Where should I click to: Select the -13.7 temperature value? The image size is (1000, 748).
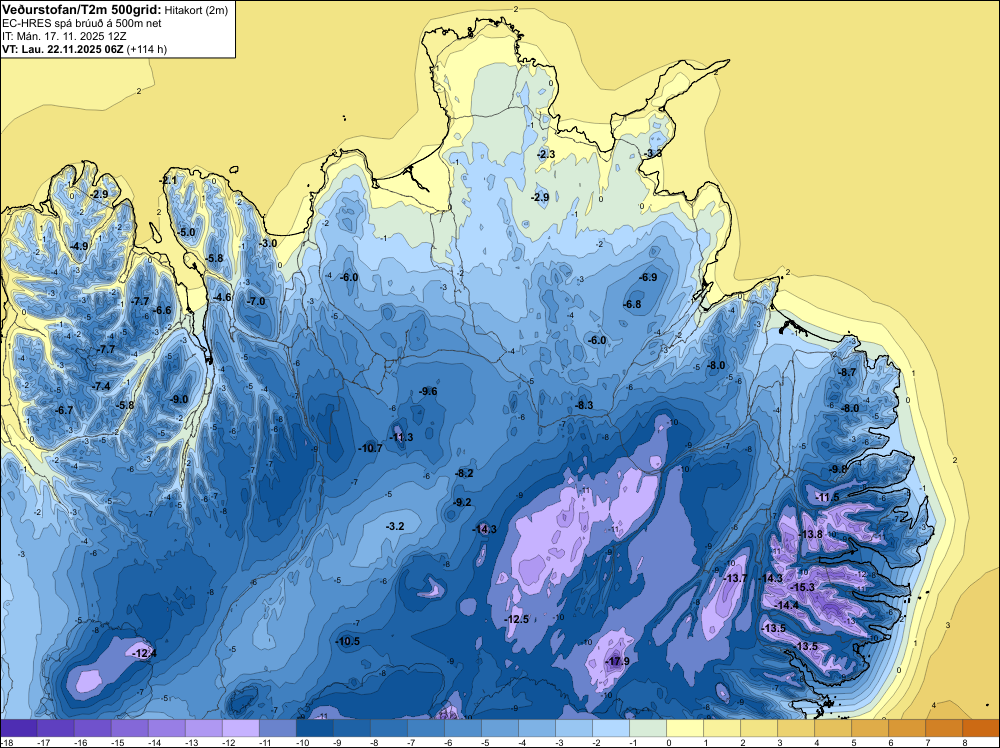tap(735, 578)
